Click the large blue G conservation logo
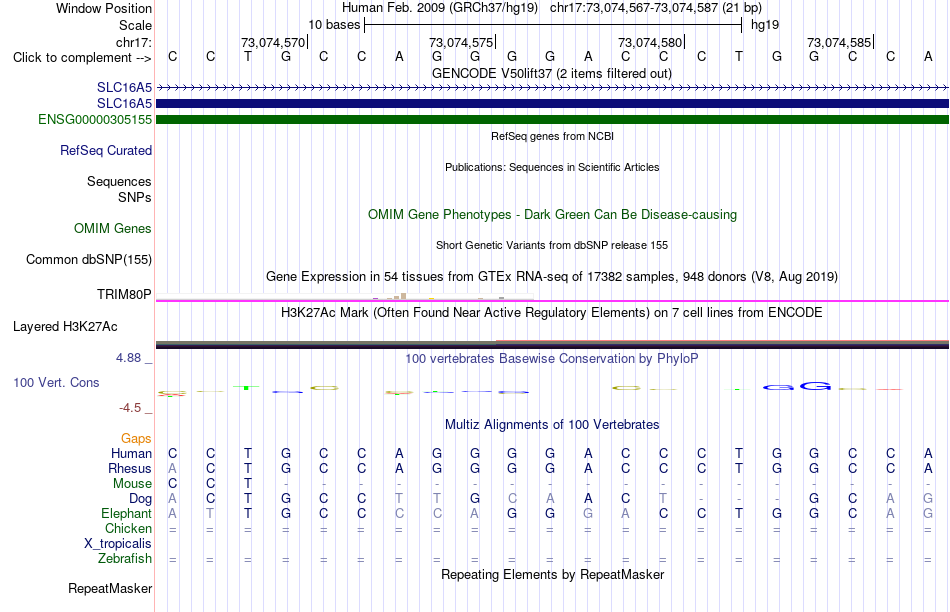Viewport: 950px width, 612px height. 815,386
